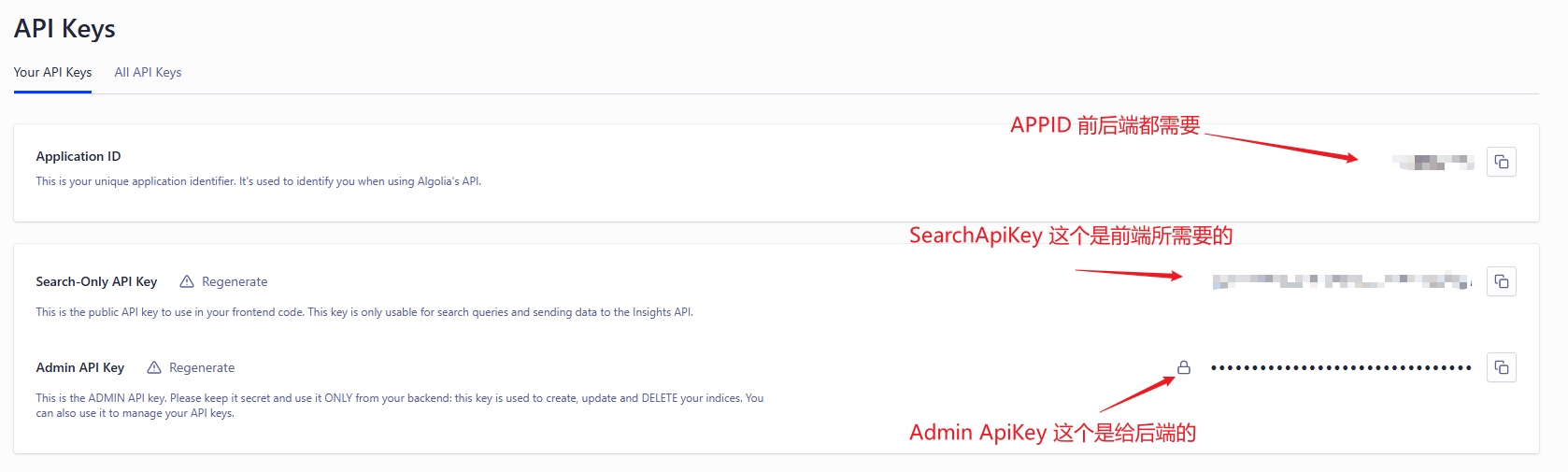Copy the Application ID value

[x=1502, y=162]
